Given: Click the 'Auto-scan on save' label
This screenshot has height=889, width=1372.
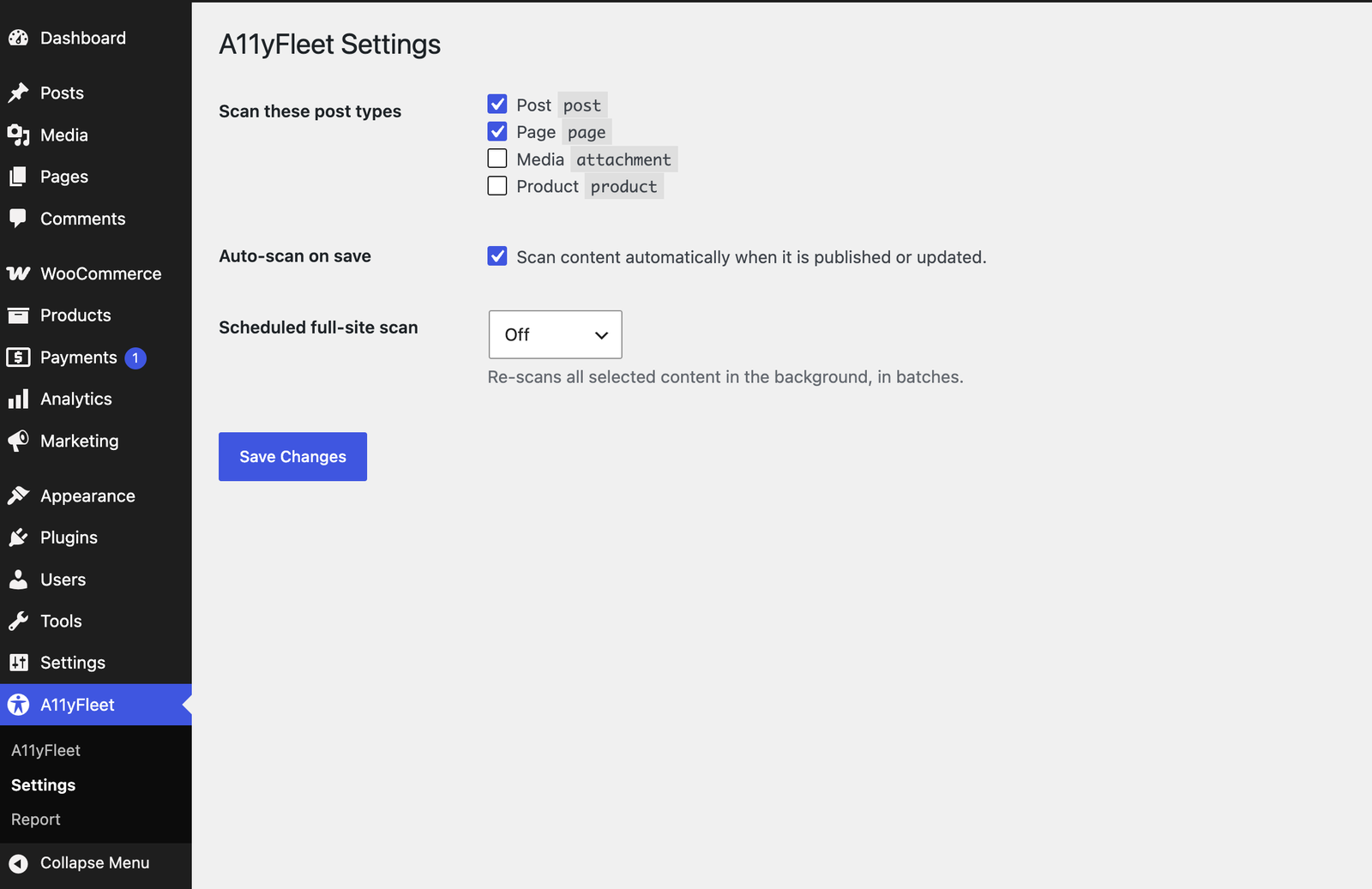Looking at the screenshot, I should (295, 256).
